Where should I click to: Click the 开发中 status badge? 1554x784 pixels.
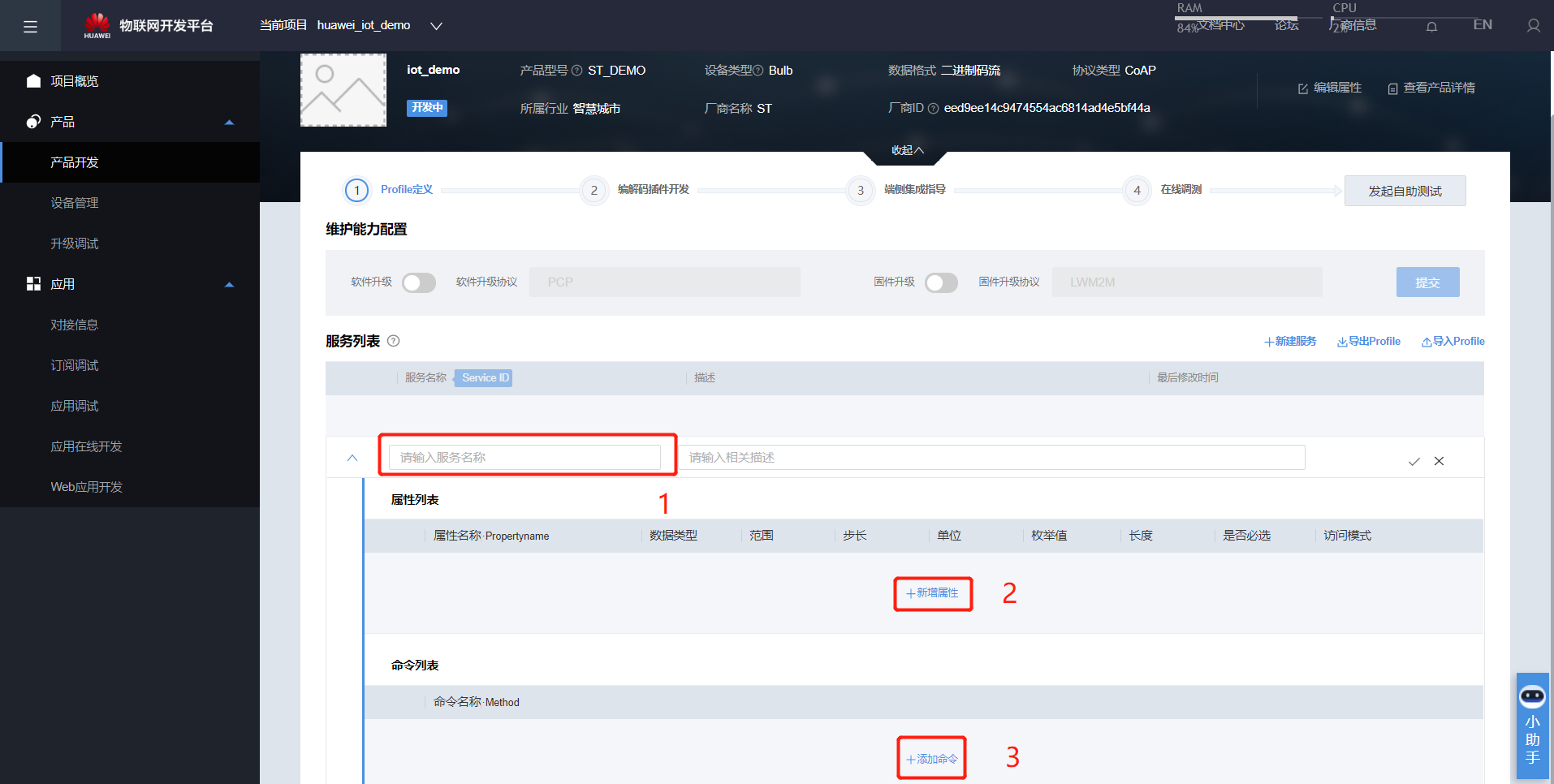tap(427, 108)
